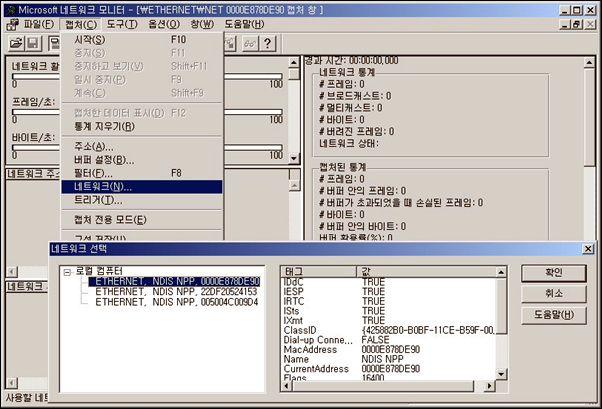Close the 네트워크 선택 dialog
Screen dimensions: 602x409
click(x=588, y=249)
